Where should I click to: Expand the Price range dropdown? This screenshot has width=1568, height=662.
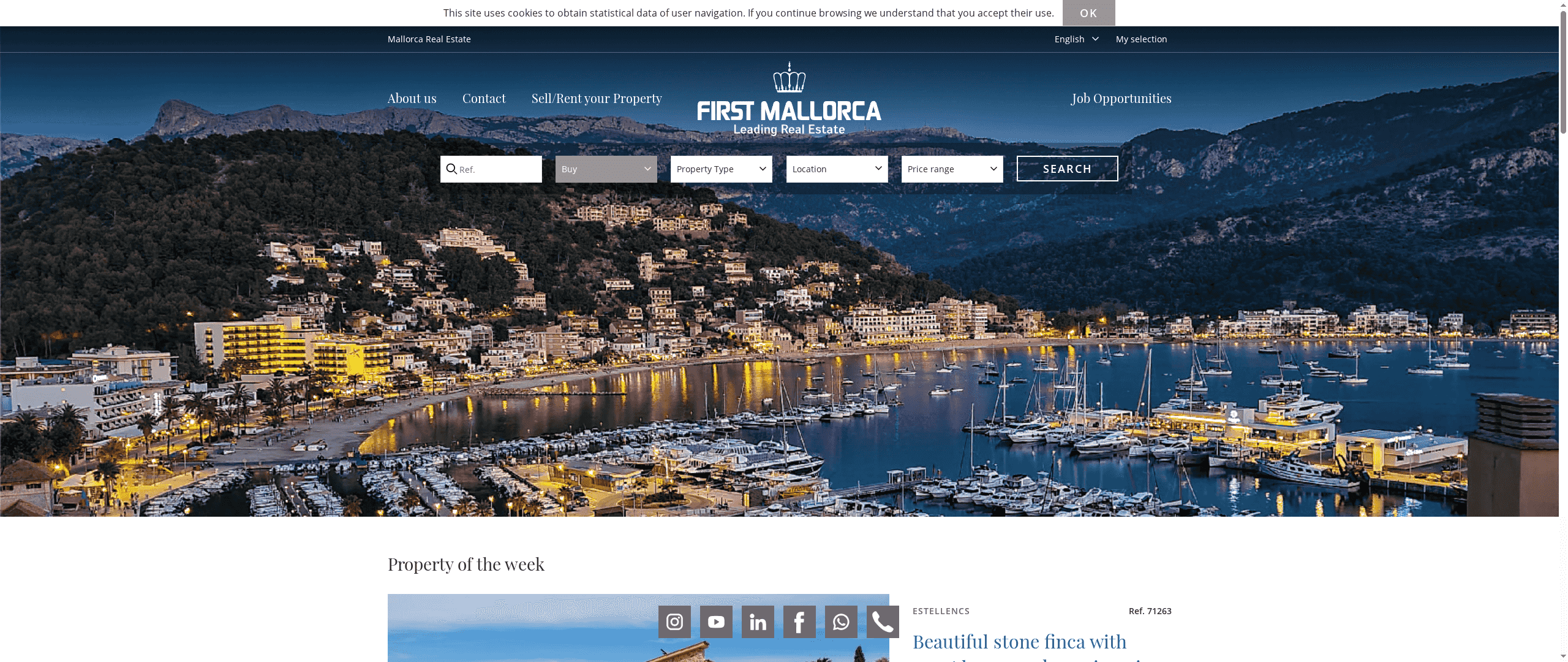coord(952,169)
